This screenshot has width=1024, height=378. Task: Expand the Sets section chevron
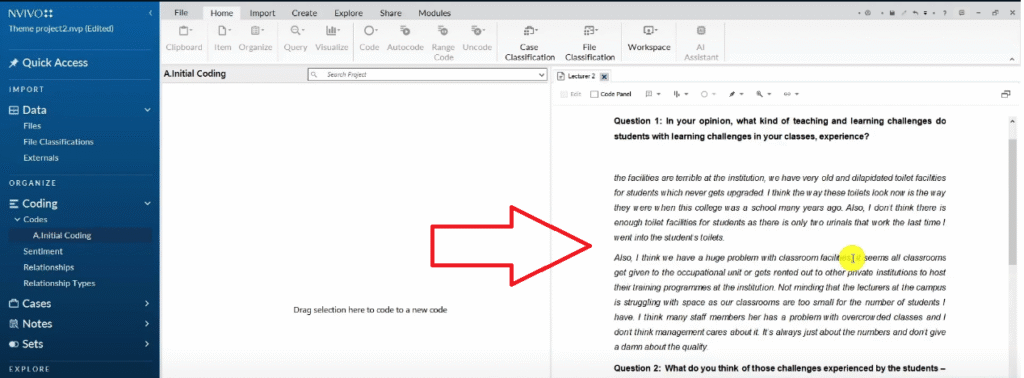point(147,344)
